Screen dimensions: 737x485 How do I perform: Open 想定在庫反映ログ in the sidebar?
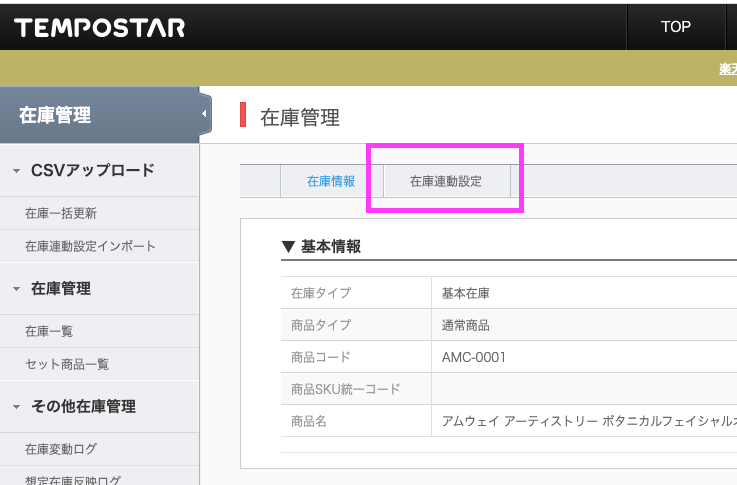pyautogui.click(x=73, y=480)
